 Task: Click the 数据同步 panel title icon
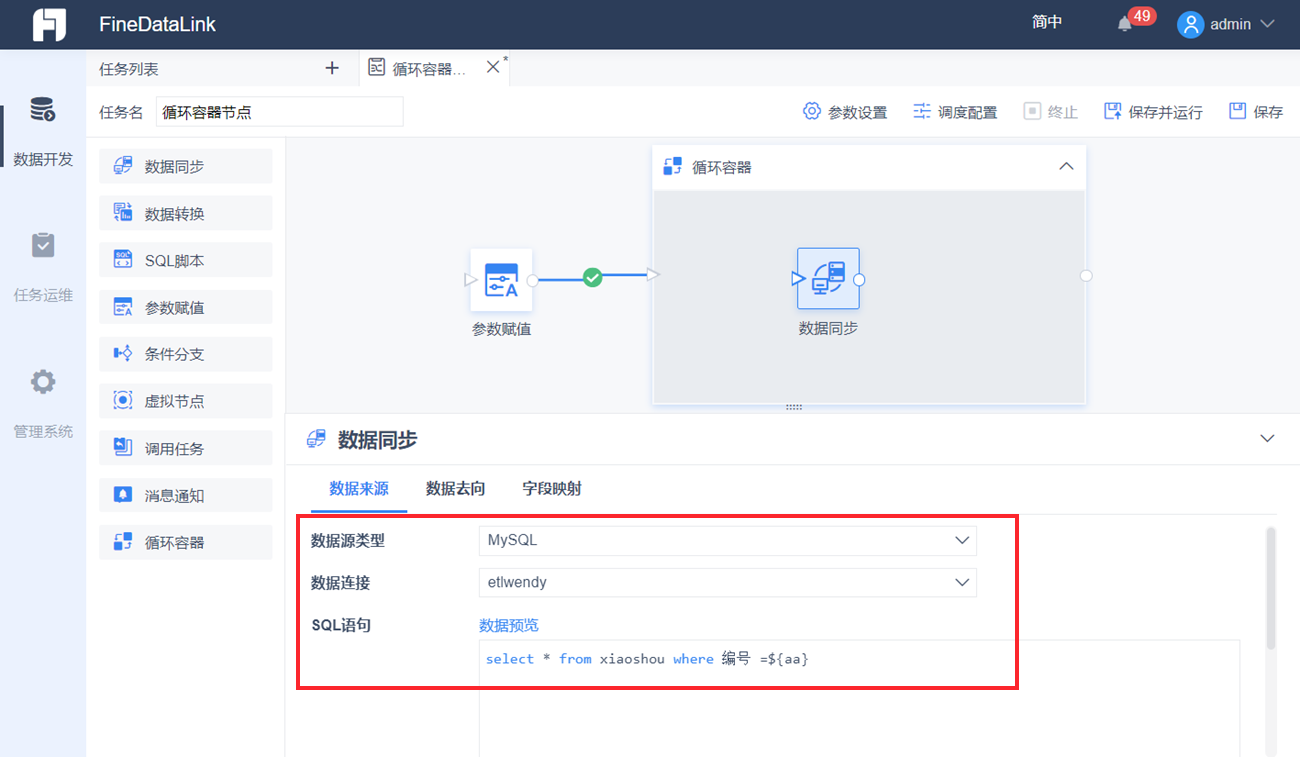click(x=317, y=439)
